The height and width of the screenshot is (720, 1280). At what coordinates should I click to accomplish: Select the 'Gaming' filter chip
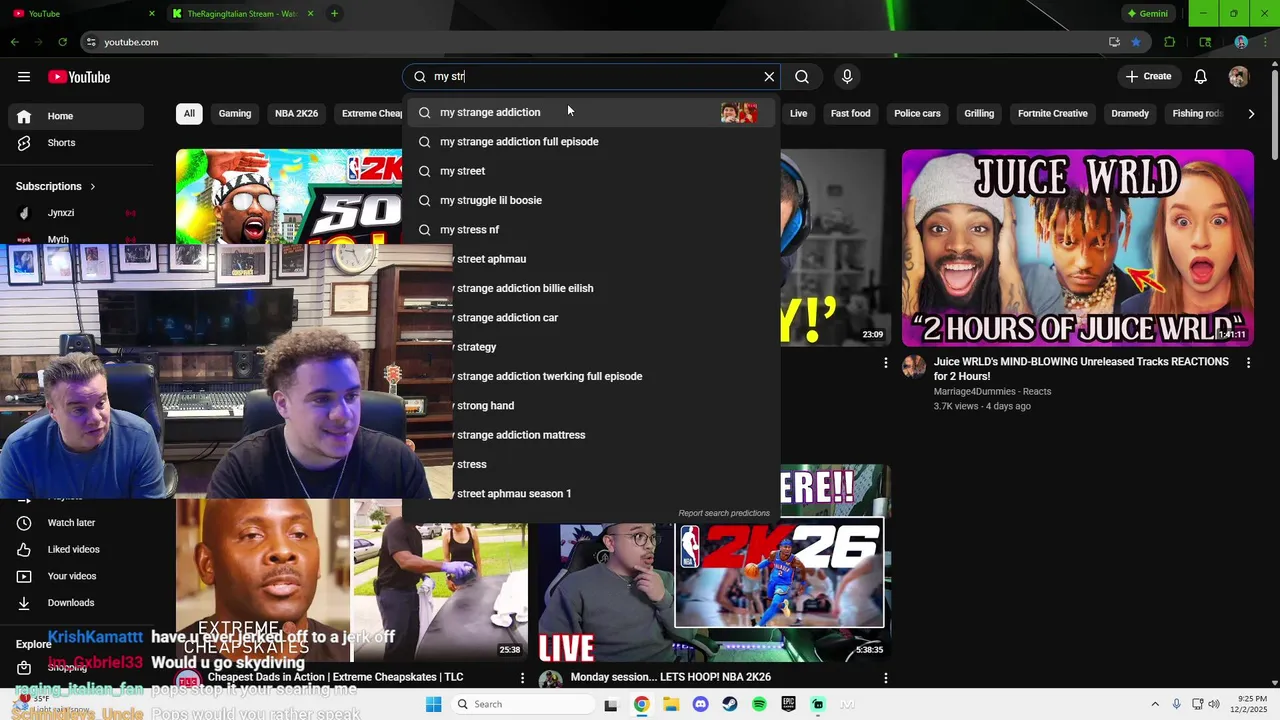(235, 113)
